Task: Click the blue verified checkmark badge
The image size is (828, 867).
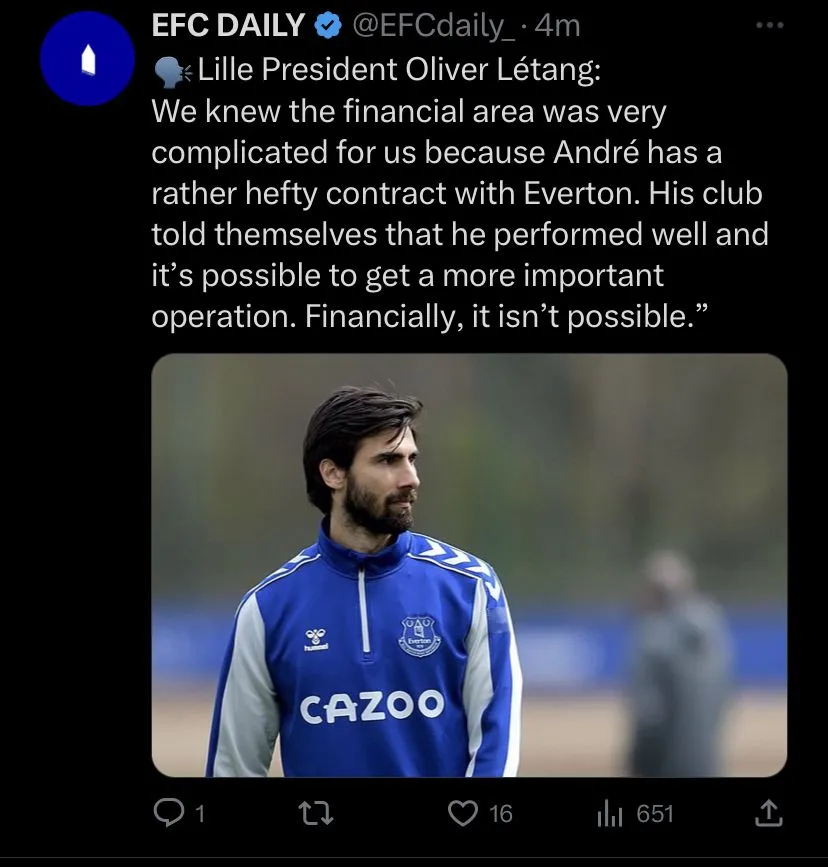Action: (327, 26)
